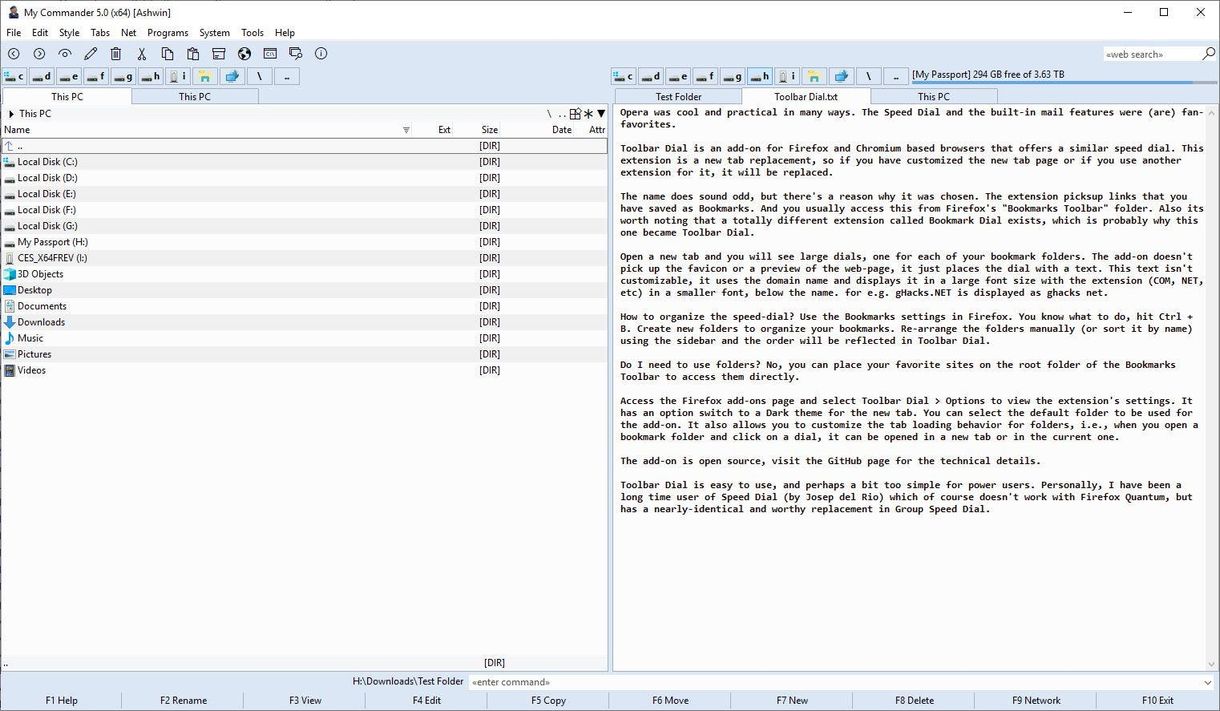The height and width of the screenshot is (711, 1220).
Task: Select the Videos folder
Action: coord(304,370)
